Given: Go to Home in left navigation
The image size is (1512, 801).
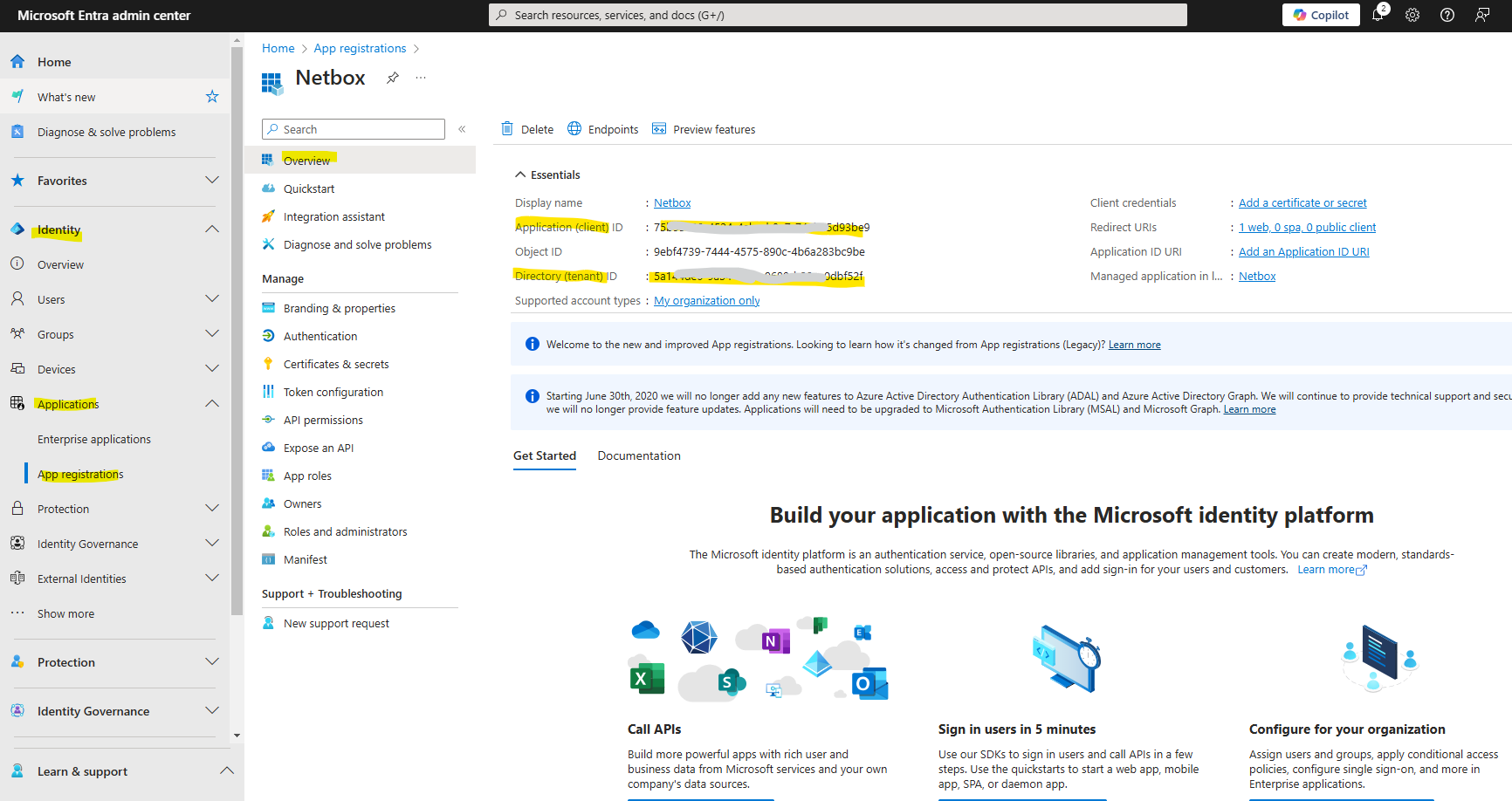Looking at the screenshot, I should pos(54,62).
